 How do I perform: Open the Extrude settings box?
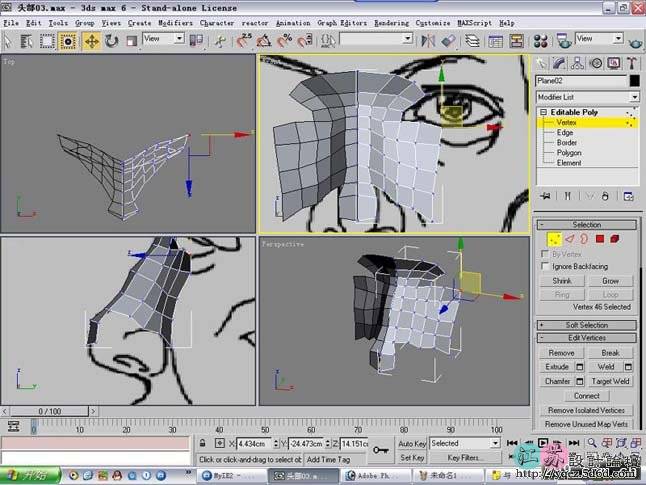coord(580,367)
